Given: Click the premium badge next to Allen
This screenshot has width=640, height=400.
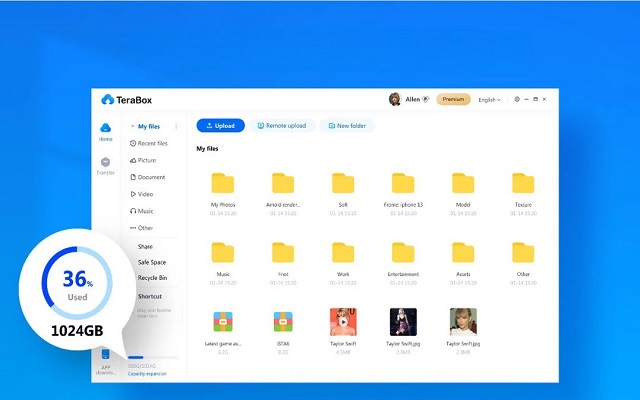Looking at the screenshot, I should [425, 99].
